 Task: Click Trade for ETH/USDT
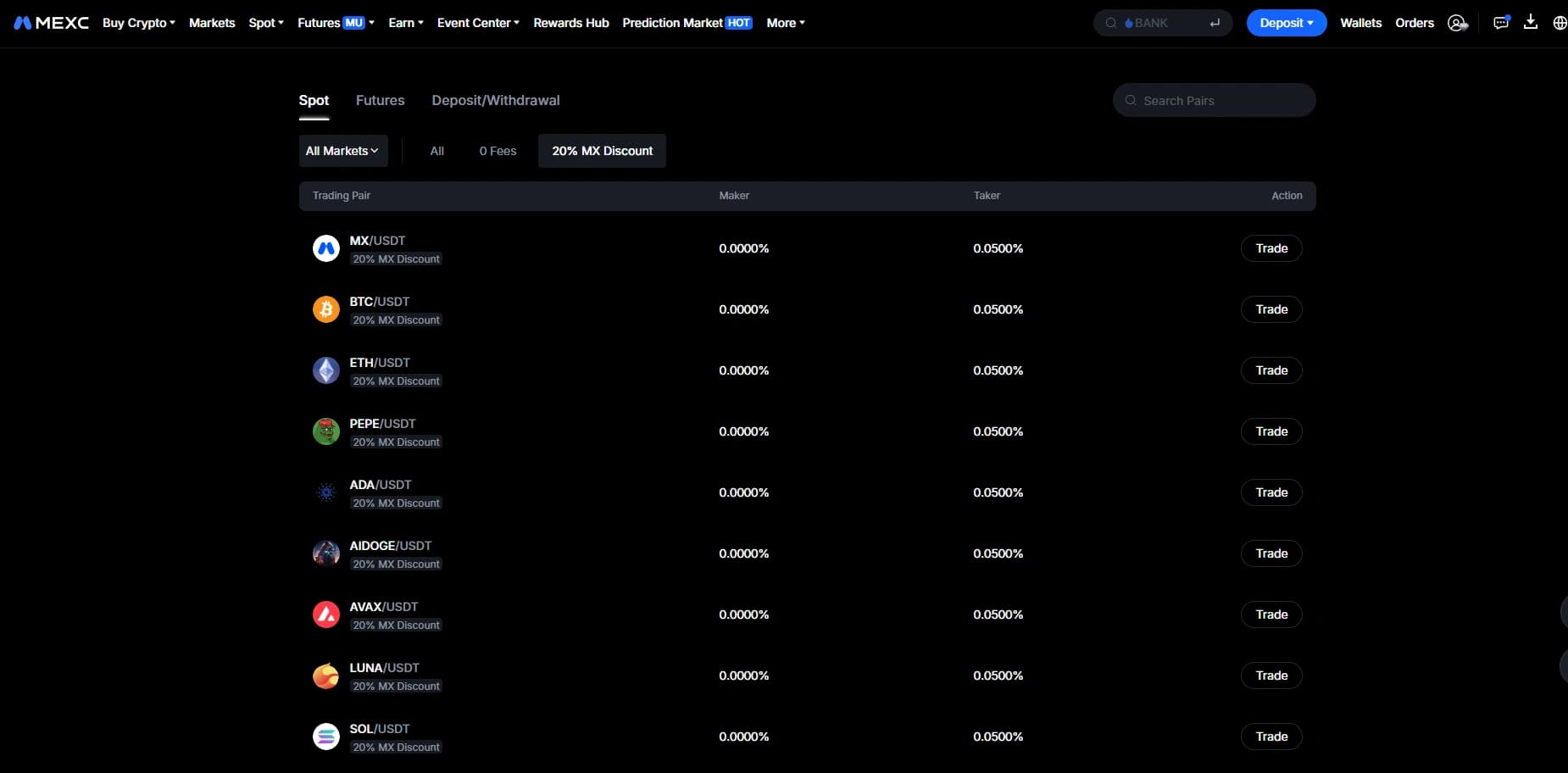point(1271,370)
